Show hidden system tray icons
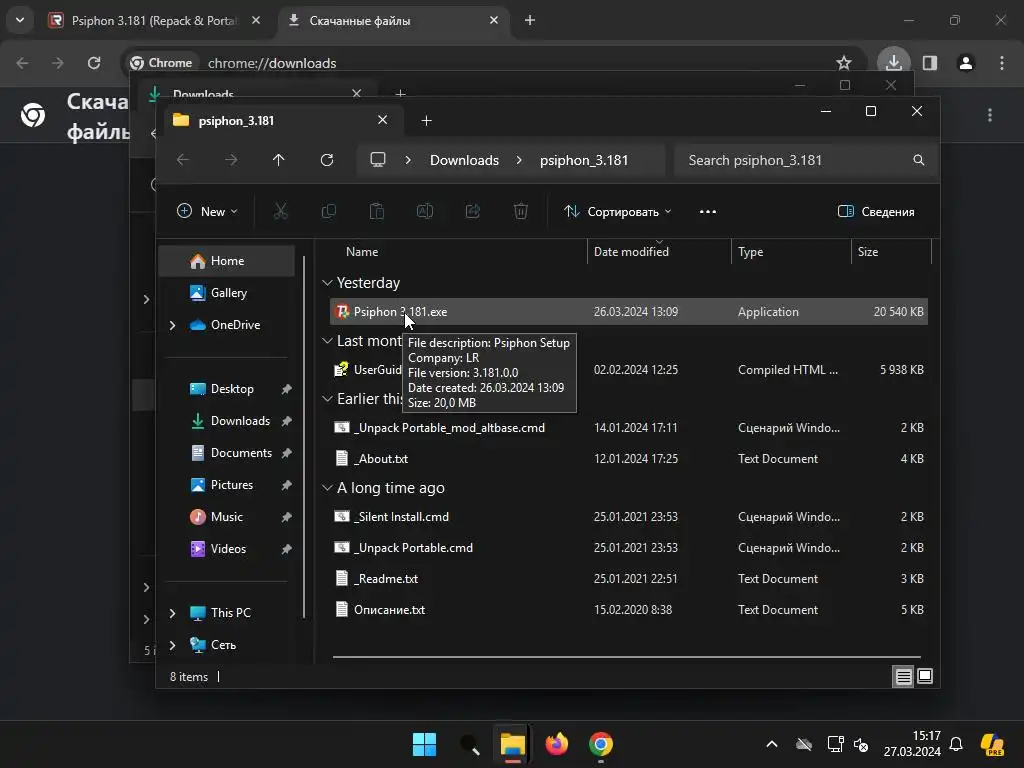The height and width of the screenshot is (768, 1024). click(772, 744)
